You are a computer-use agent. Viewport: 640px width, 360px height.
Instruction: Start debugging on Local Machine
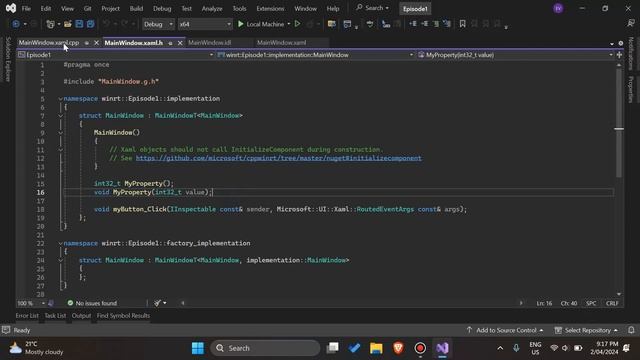click(x=261, y=24)
